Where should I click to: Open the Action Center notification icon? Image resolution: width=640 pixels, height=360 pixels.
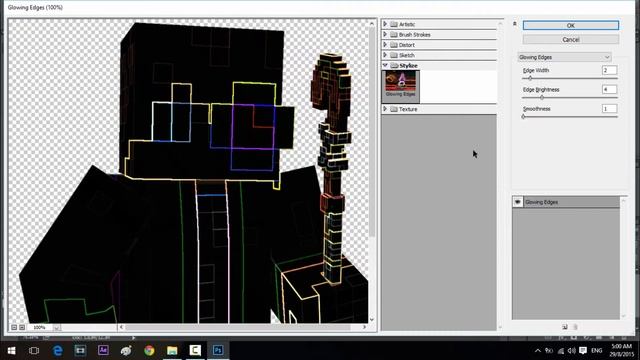pos(583,351)
